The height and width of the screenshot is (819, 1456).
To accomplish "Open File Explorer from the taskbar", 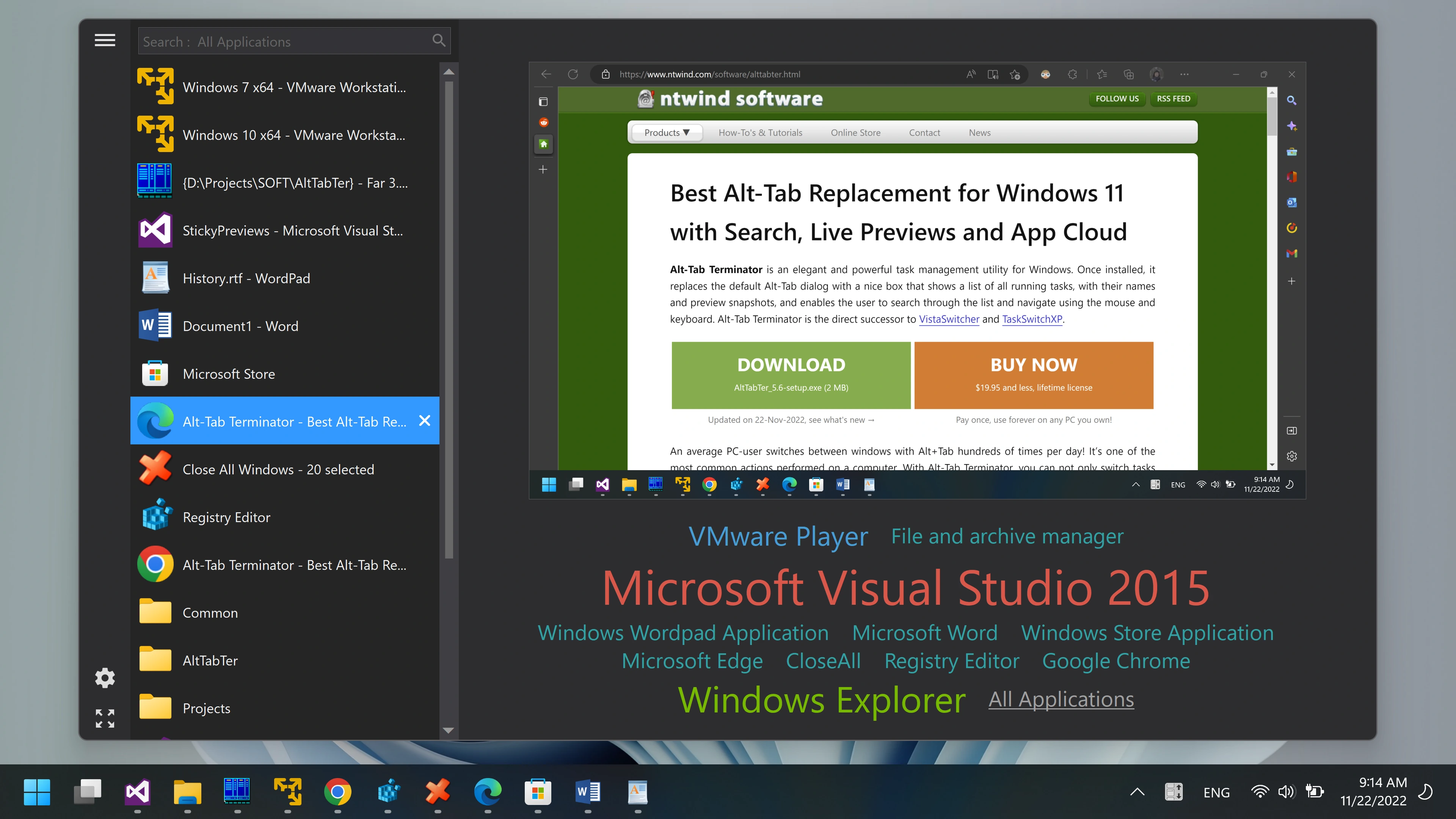I will pyautogui.click(x=187, y=791).
